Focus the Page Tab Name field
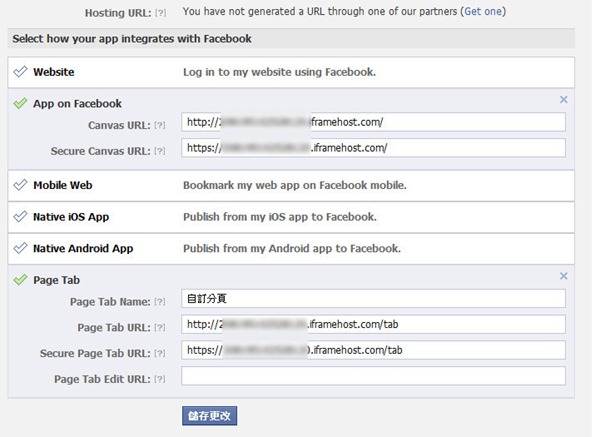 (x=373, y=298)
